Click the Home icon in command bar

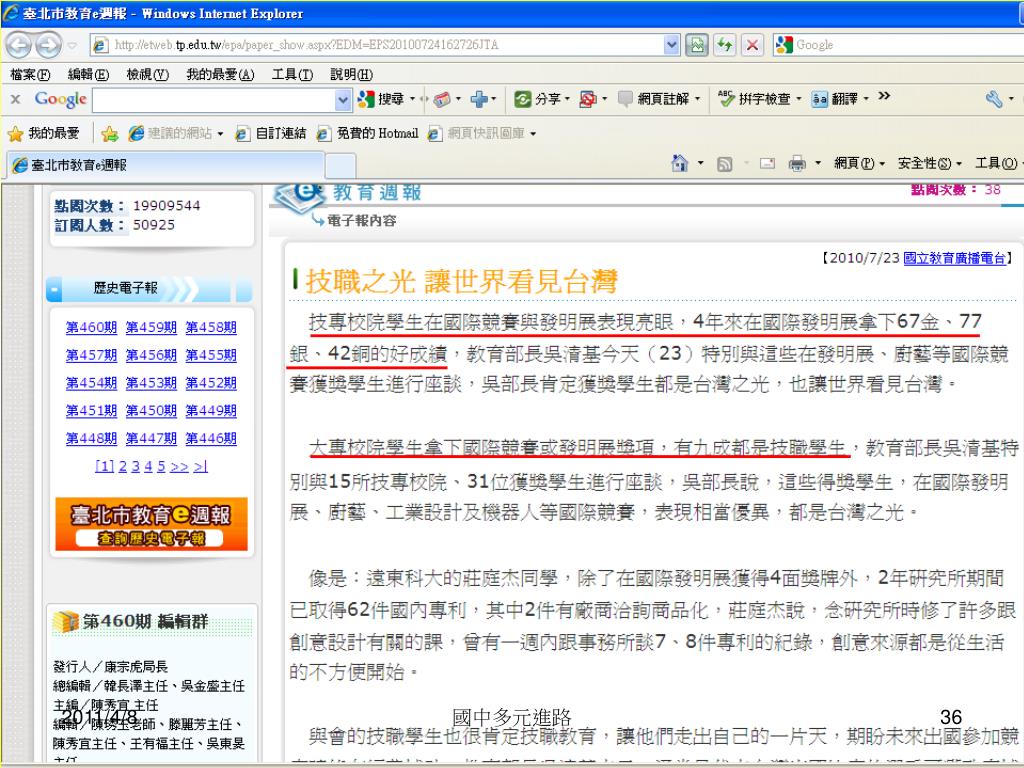click(680, 163)
